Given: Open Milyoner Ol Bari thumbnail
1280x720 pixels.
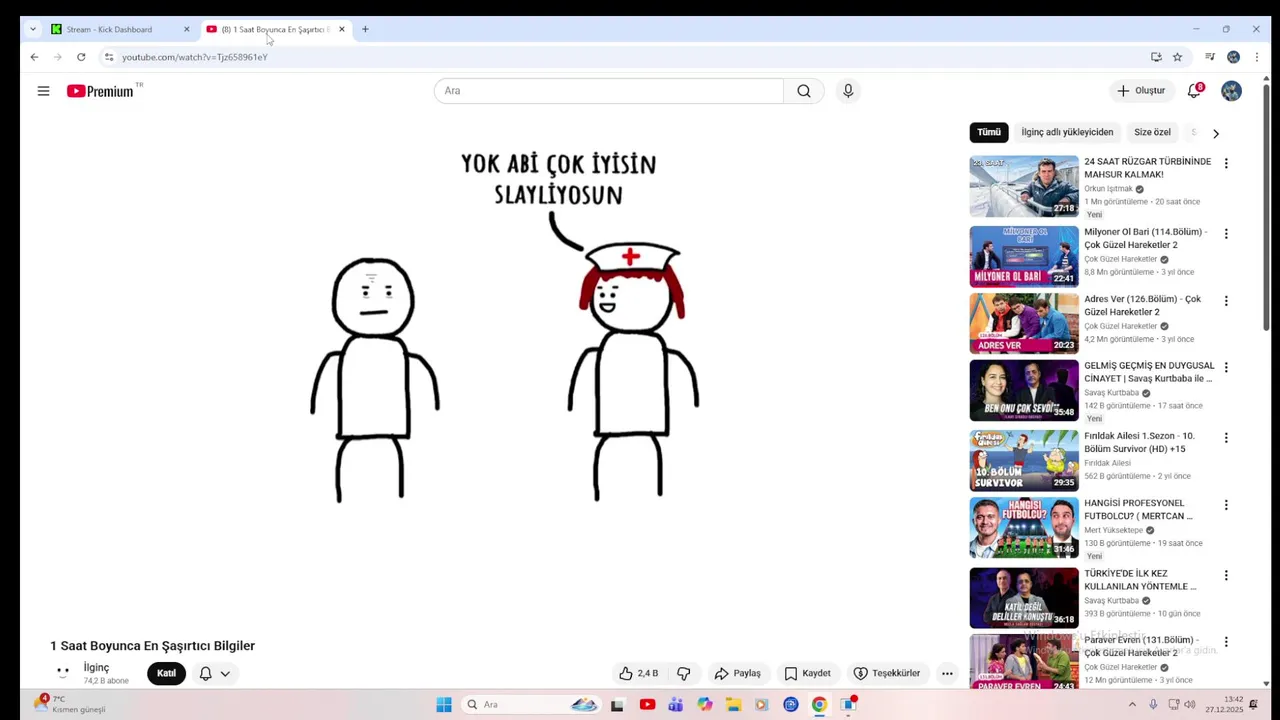Looking at the screenshot, I should (1024, 256).
